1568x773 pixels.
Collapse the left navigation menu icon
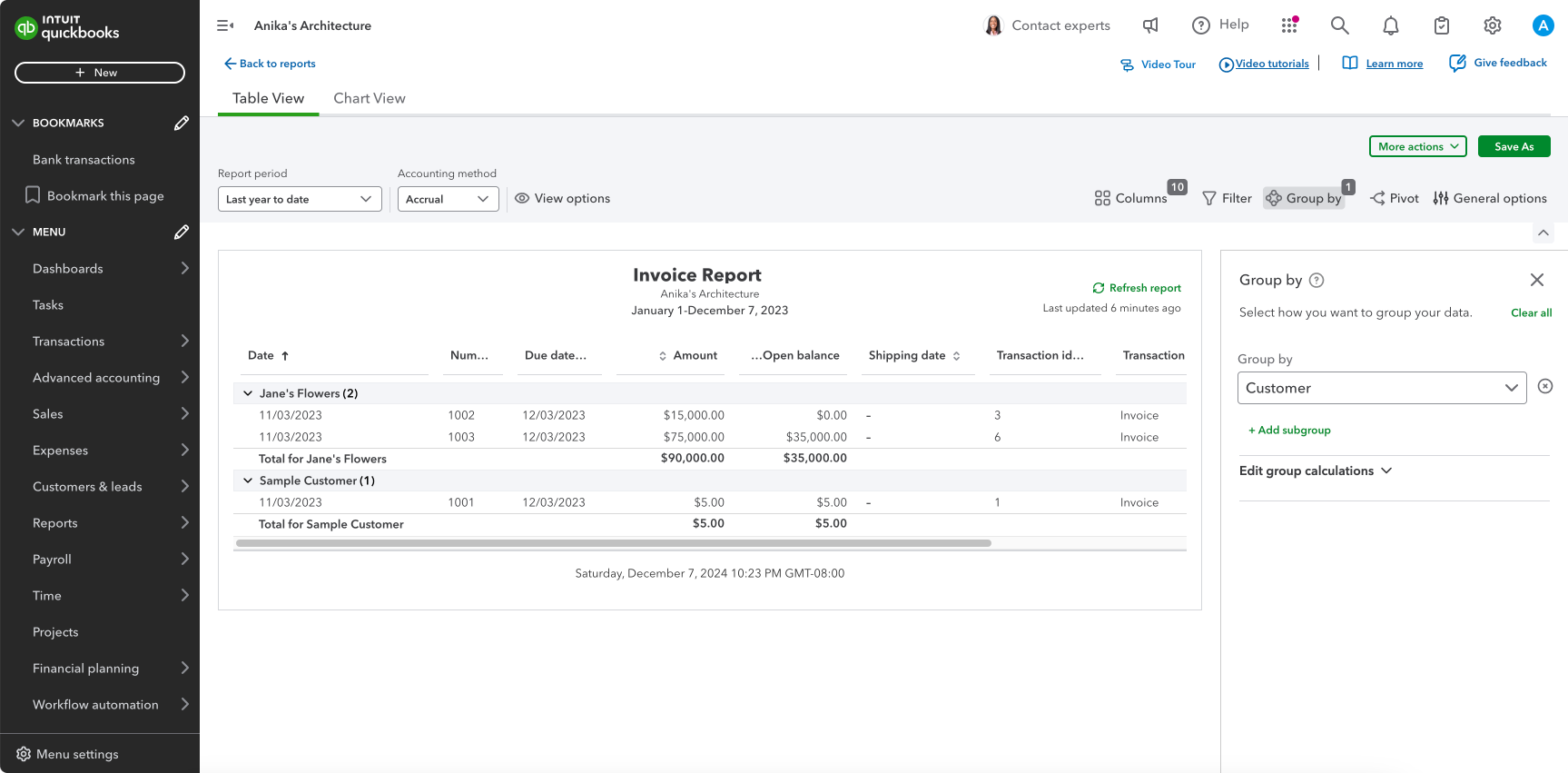(225, 25)
